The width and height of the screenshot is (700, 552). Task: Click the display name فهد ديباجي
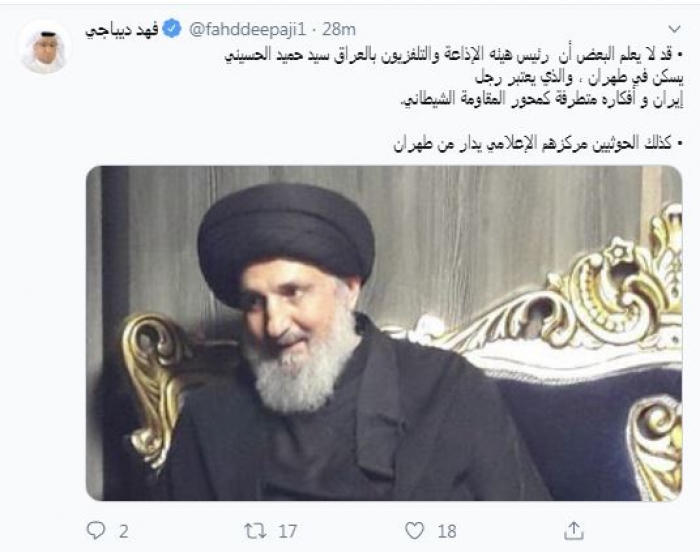point(121,30)
